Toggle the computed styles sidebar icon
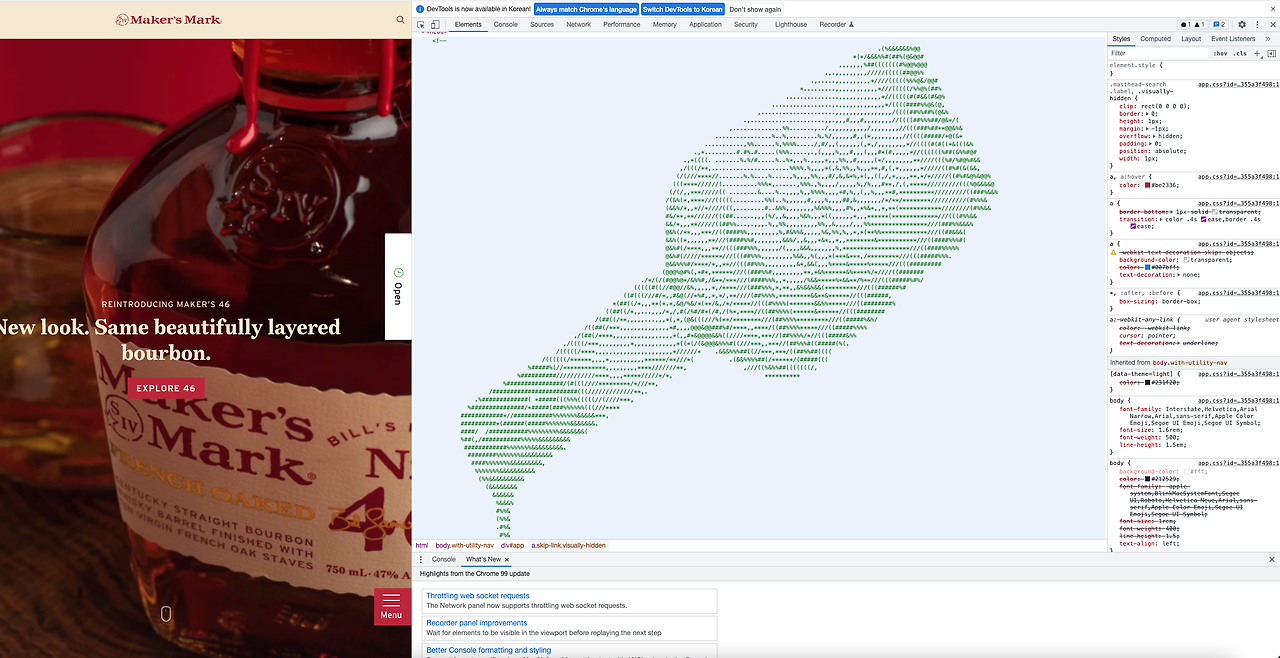1280x658 pixels. (1271, 53)
